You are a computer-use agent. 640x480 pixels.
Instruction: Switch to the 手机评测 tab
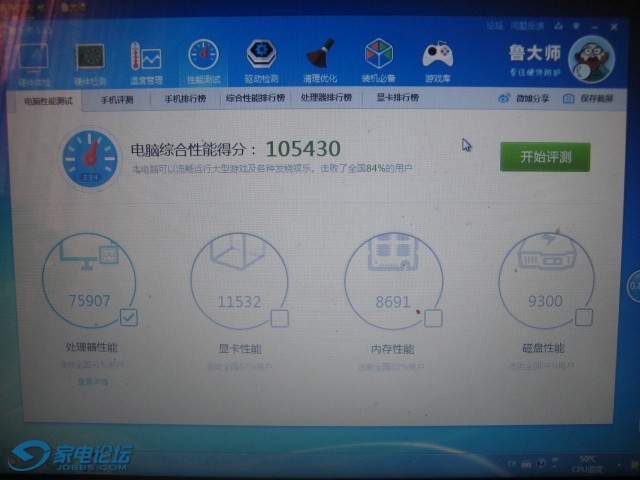pyautogui.click(x=116, y=99)
